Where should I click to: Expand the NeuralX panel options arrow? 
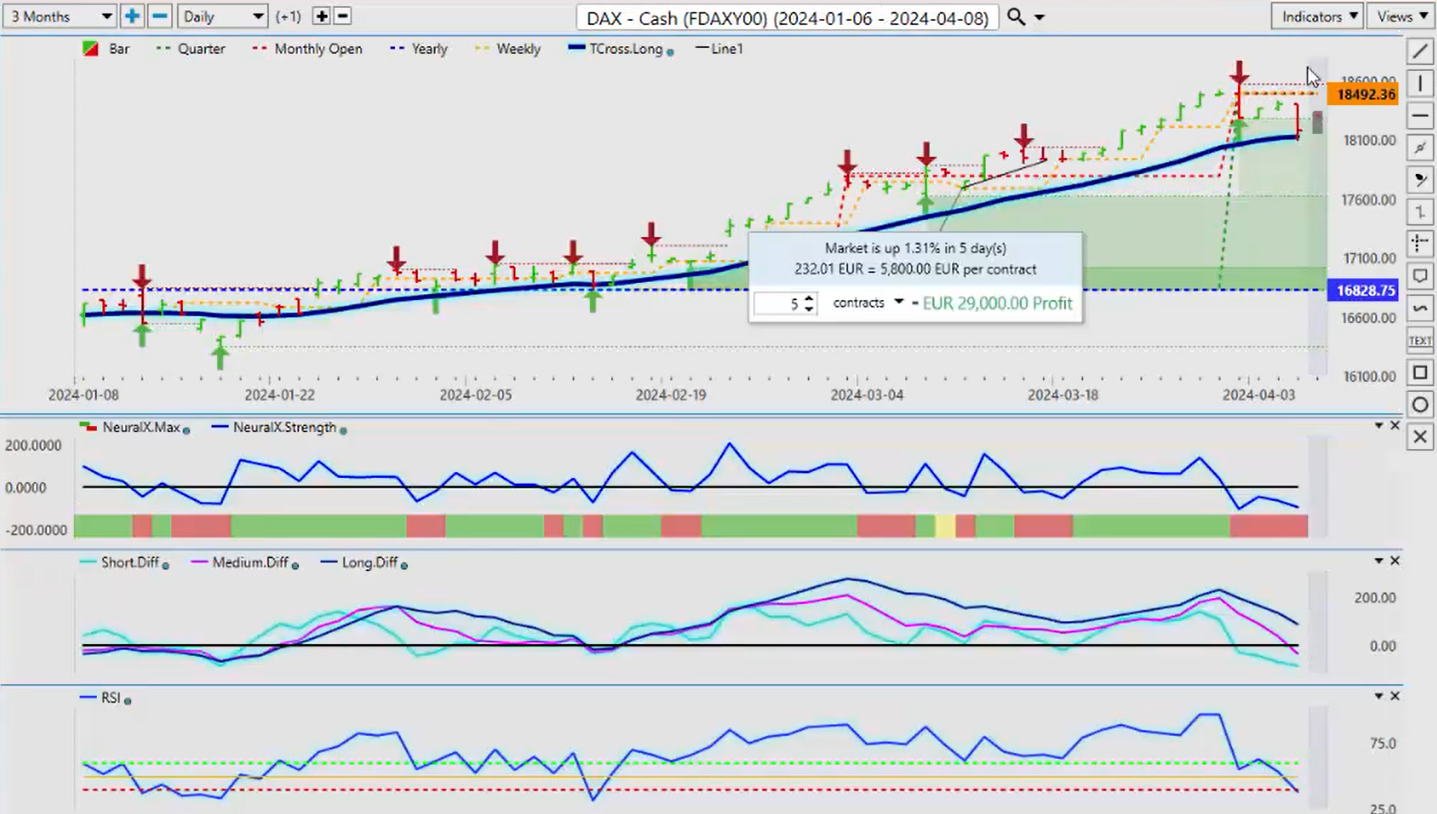1379,426
